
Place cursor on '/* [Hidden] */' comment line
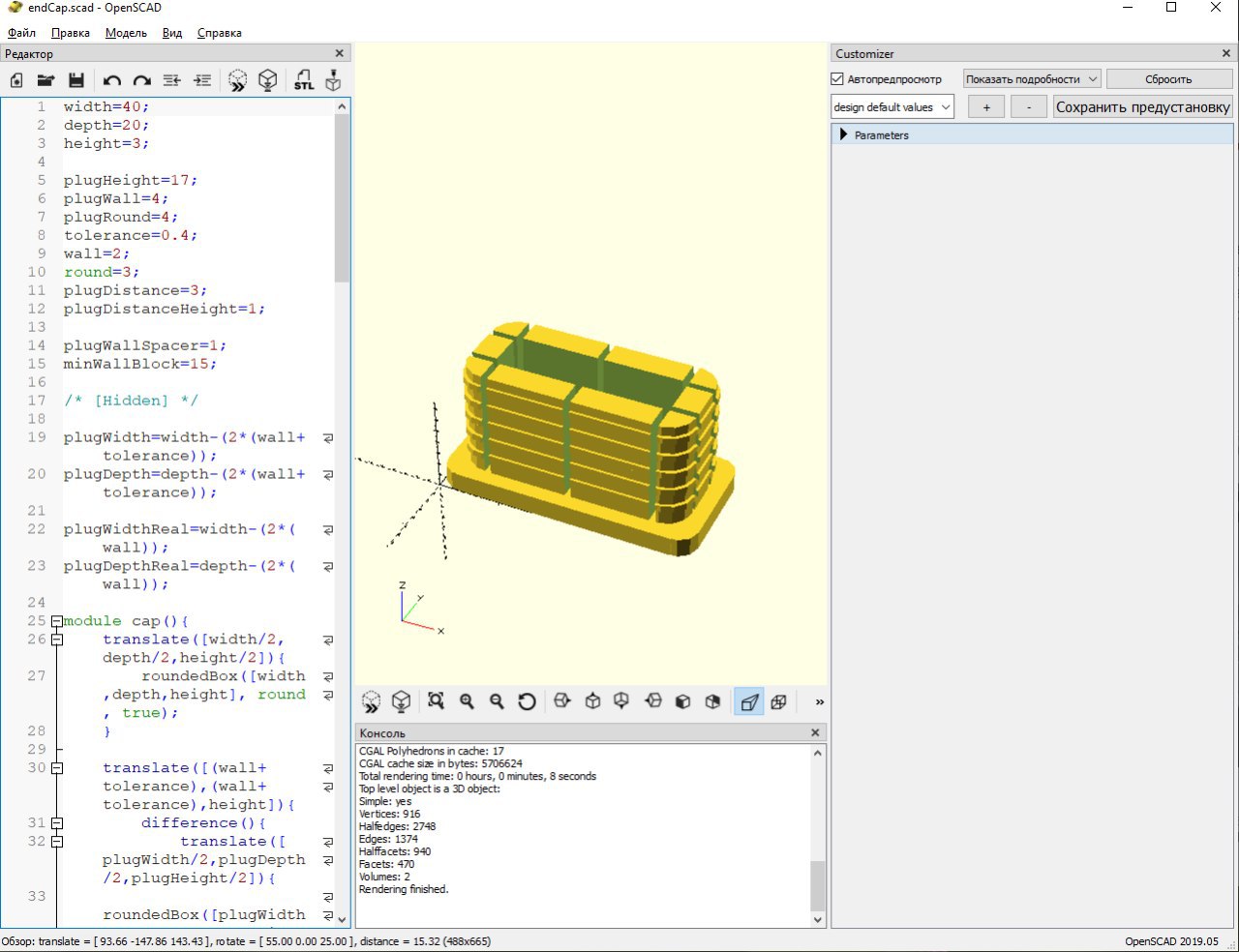(x=131, y=401)
